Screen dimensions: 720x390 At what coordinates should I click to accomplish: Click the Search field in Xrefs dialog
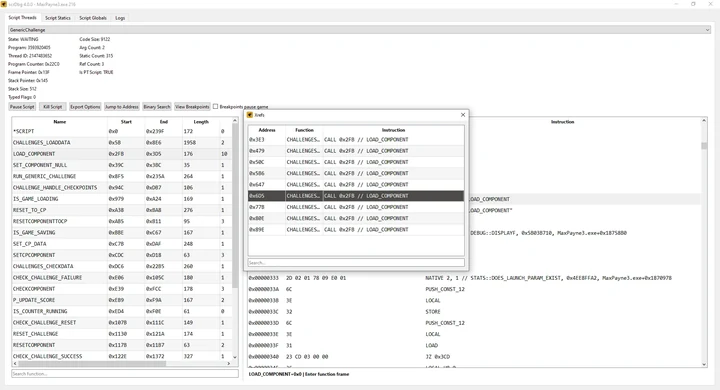(x=356, y=263)
